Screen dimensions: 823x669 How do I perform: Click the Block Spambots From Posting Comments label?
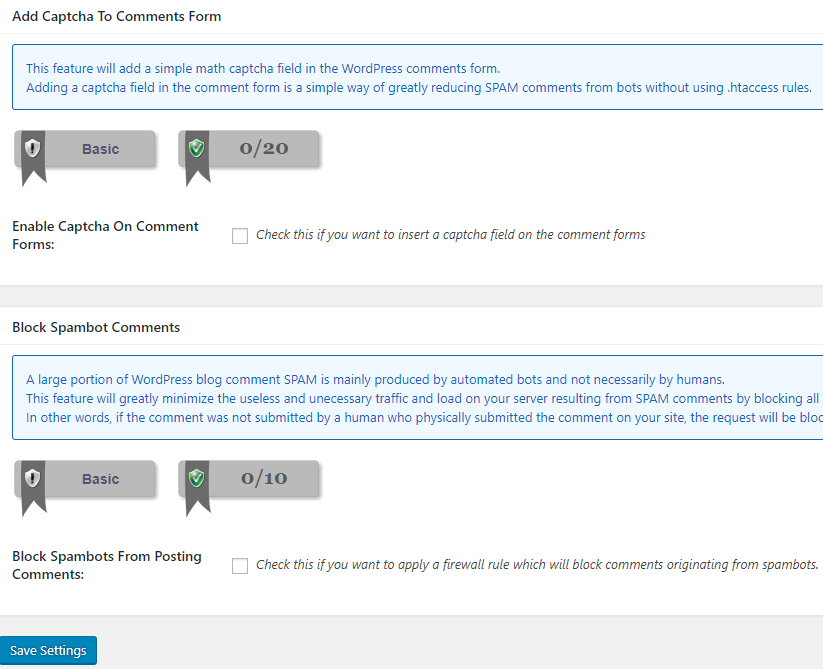(x=107, y=565)
